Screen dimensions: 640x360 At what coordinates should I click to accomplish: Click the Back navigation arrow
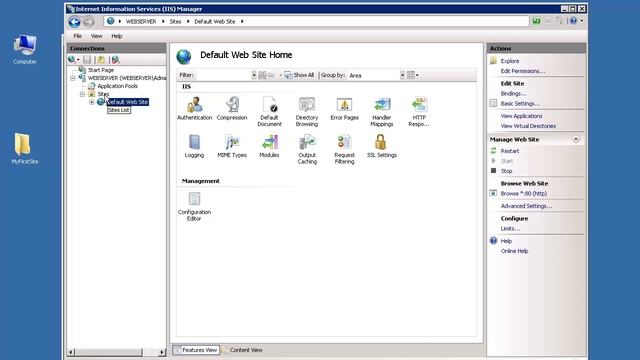tap(74, 22)
